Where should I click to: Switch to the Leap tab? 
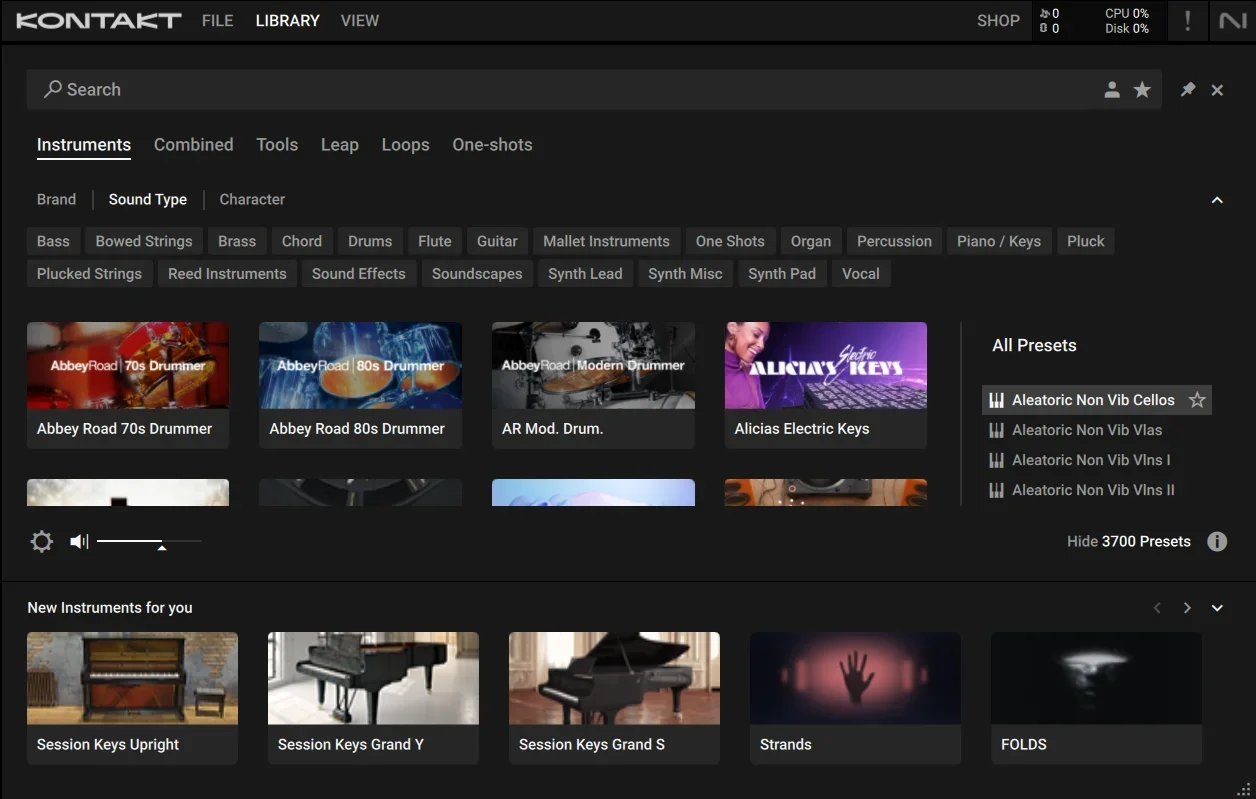[x=340, y=145]
